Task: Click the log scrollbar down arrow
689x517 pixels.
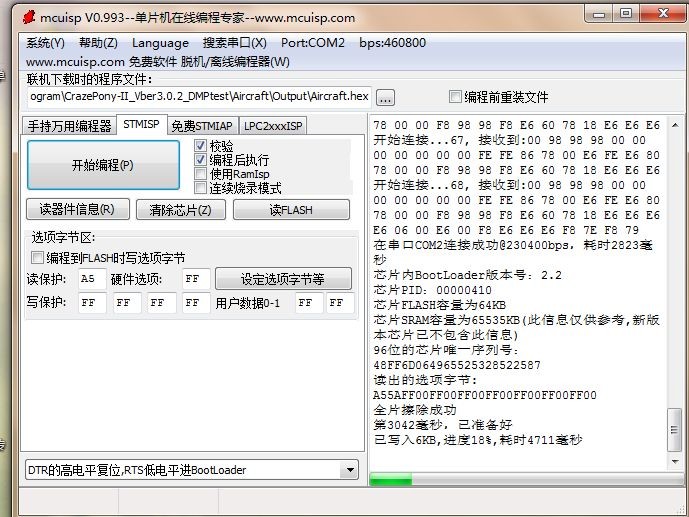Action: (674, 461)
